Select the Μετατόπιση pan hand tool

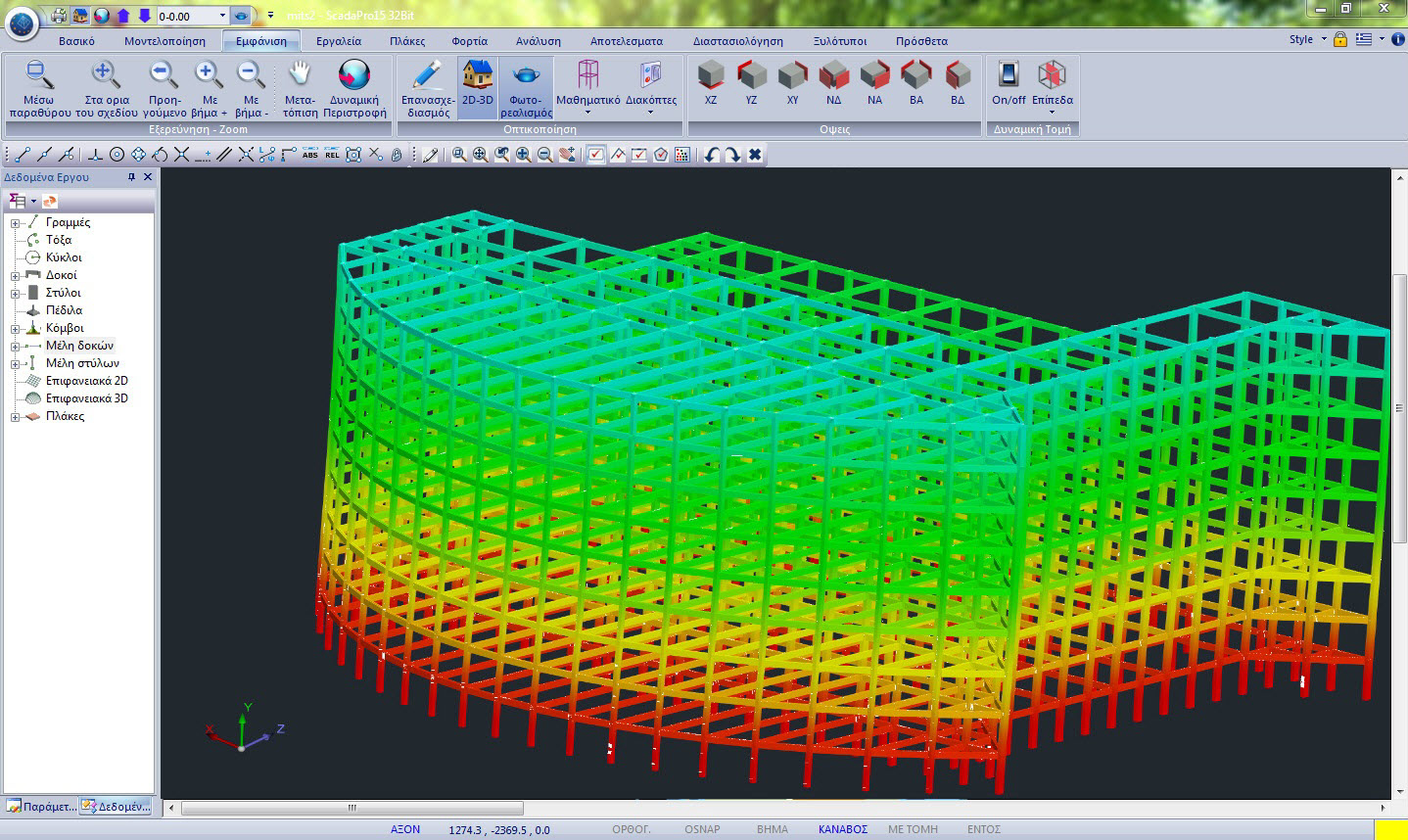(x=300, y=76)
